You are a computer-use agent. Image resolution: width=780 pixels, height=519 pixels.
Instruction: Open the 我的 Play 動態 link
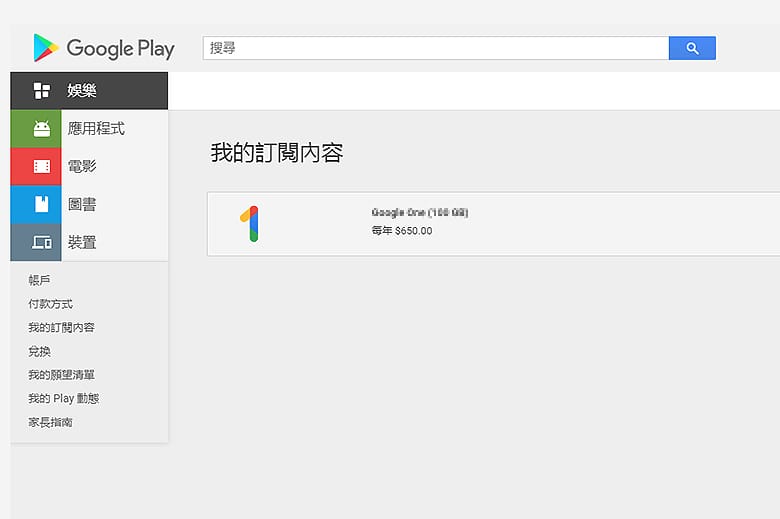tap(64, 399)
